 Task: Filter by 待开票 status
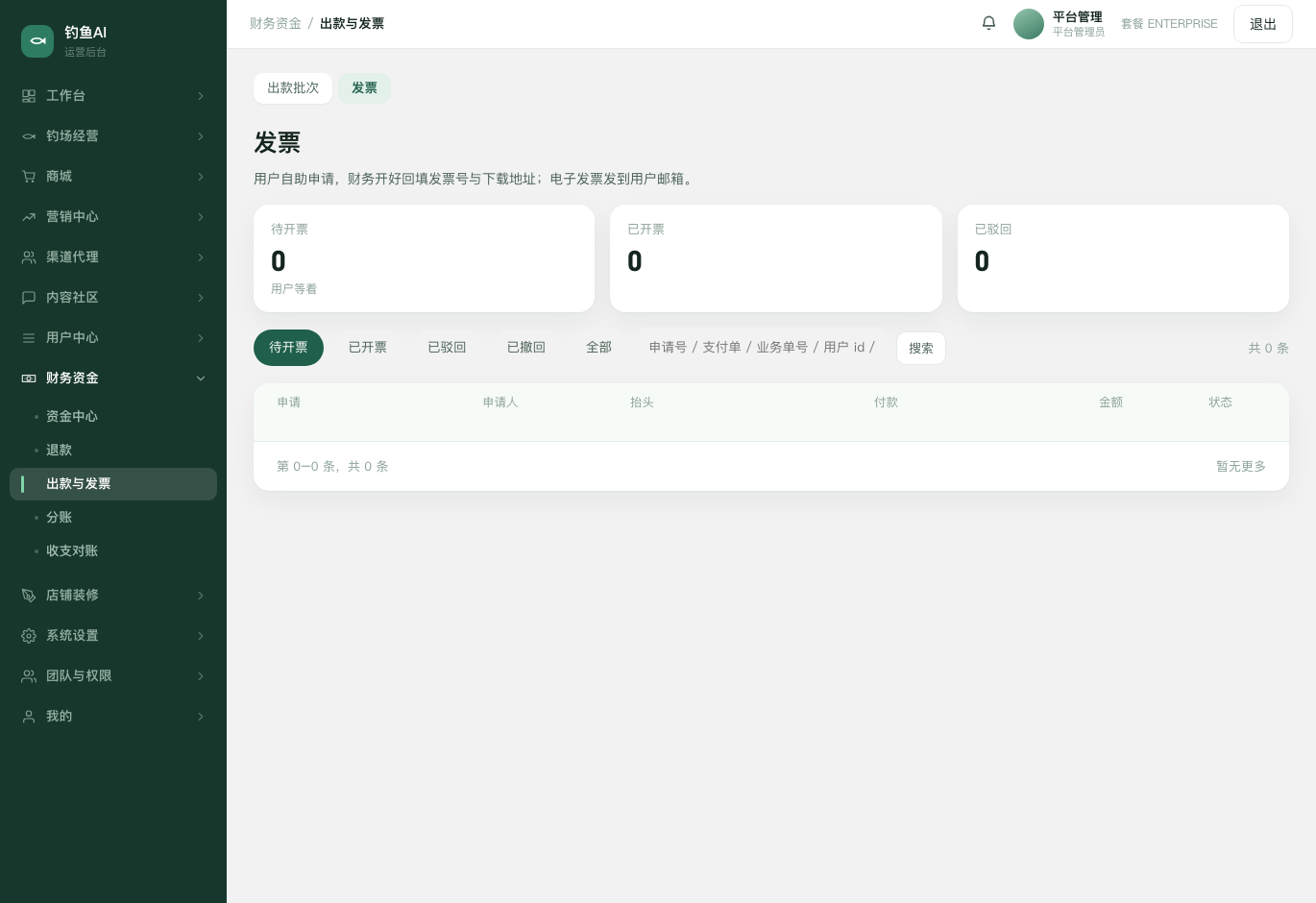point(288,348)
